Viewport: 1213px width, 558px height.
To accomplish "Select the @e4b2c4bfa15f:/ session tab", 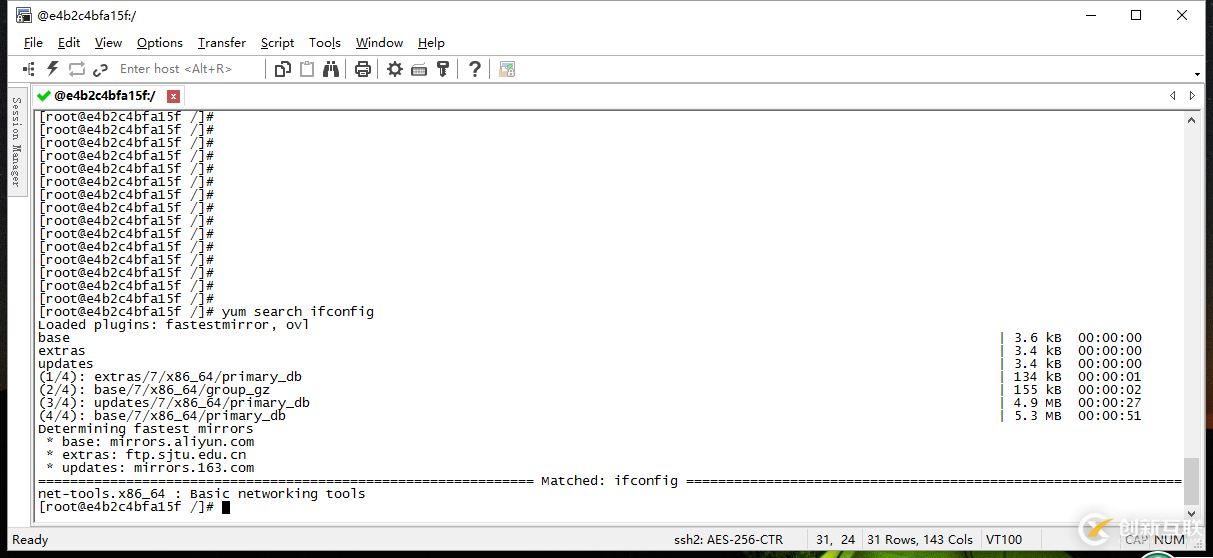I will tap(108, 96).
